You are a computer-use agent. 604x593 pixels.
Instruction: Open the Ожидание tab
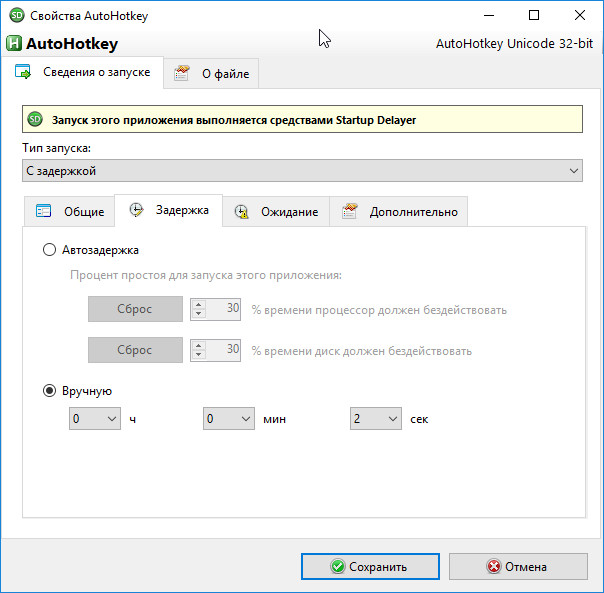tap(276, 212)
